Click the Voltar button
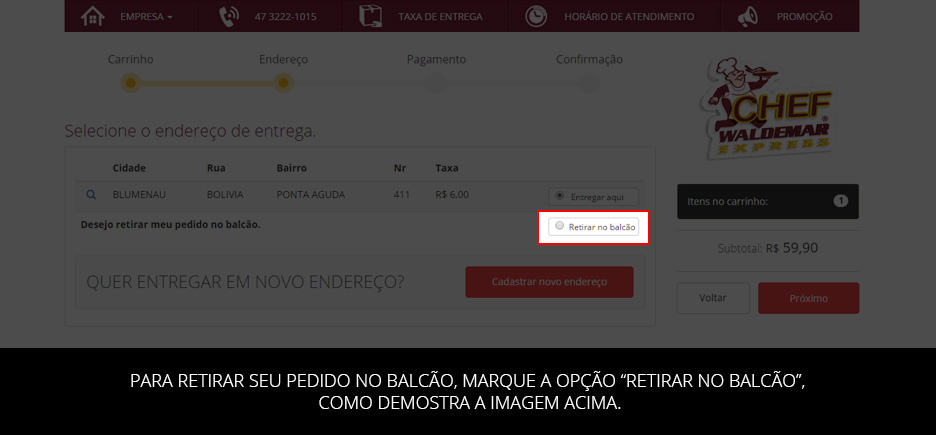 pos(713,298)
